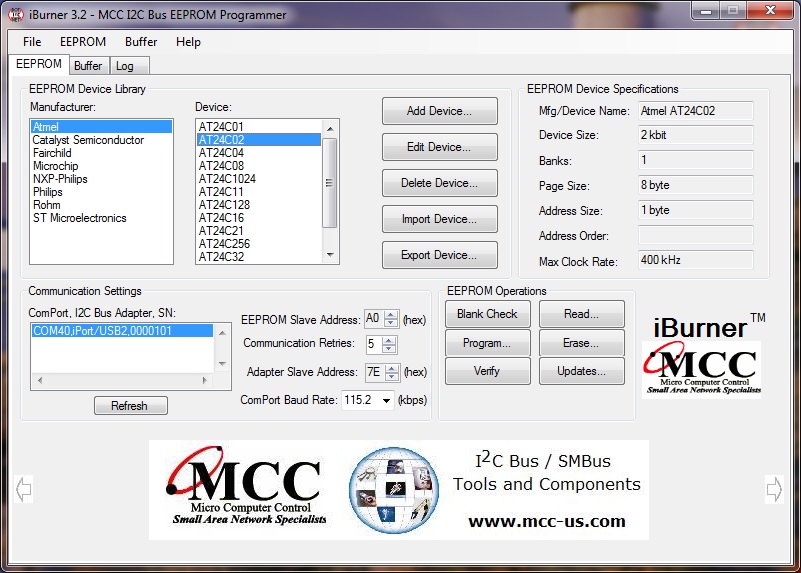Select device AT24C128

coord(260,205)
